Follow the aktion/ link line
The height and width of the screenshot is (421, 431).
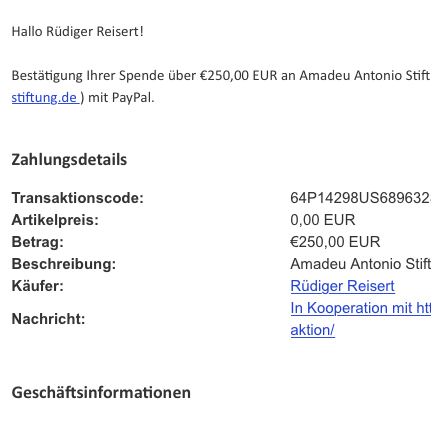coord(313,330)
